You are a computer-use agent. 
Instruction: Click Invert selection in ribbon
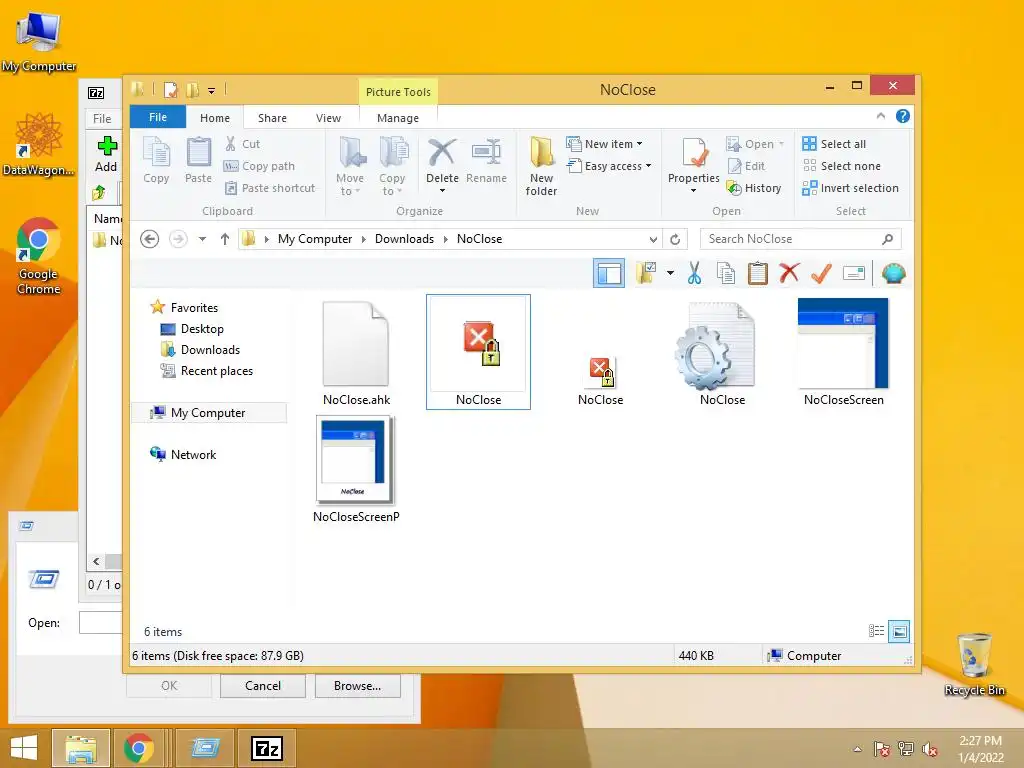[x=850, y=188]
